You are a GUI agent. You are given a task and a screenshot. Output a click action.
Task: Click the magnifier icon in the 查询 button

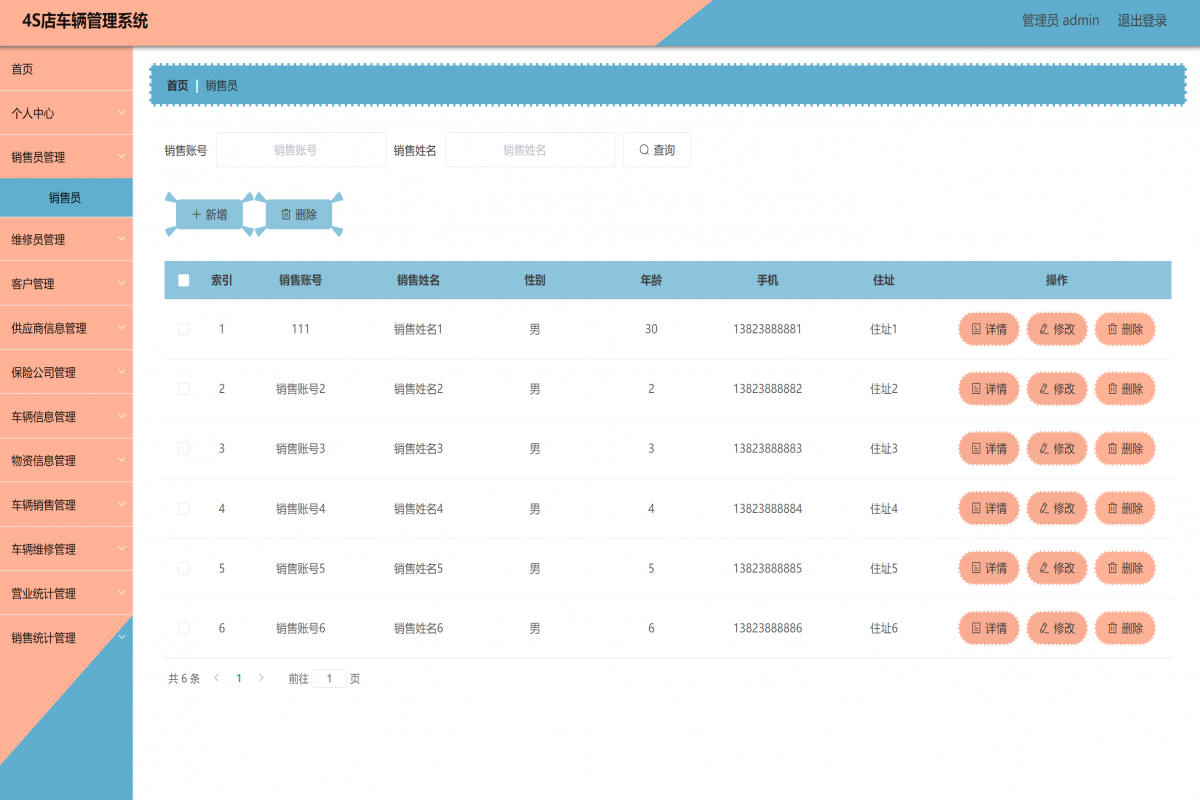644,150
